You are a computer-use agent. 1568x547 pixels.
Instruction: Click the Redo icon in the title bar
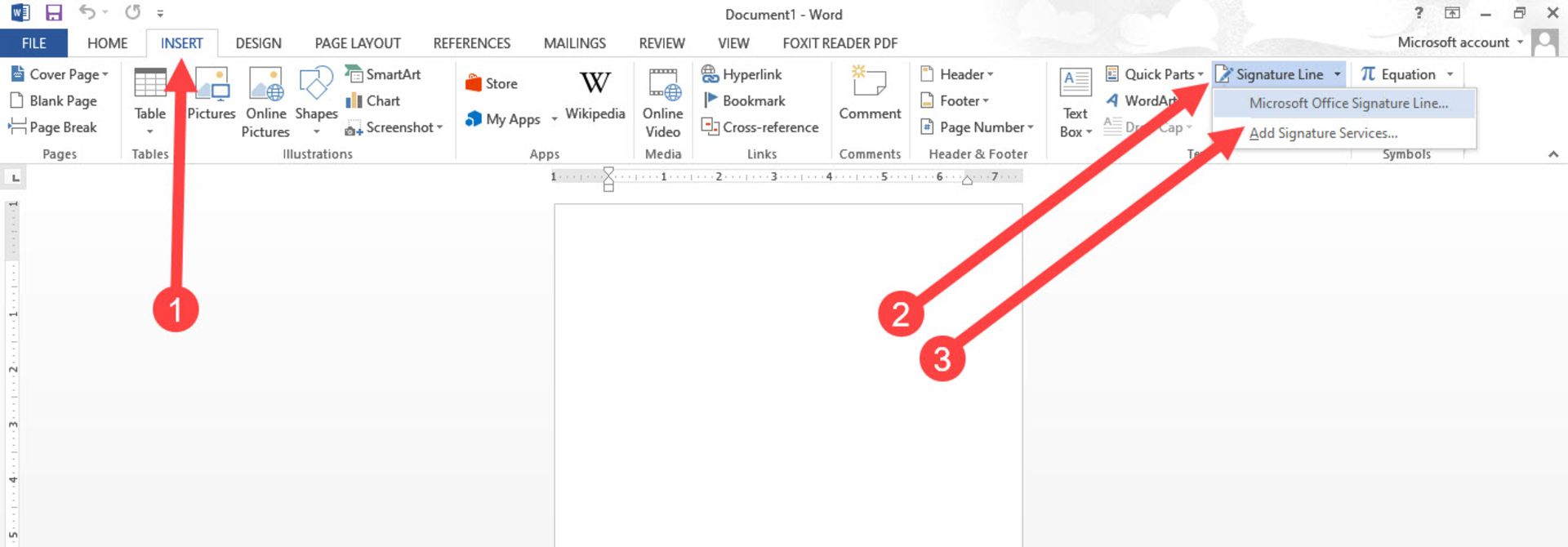click(132, 13)
